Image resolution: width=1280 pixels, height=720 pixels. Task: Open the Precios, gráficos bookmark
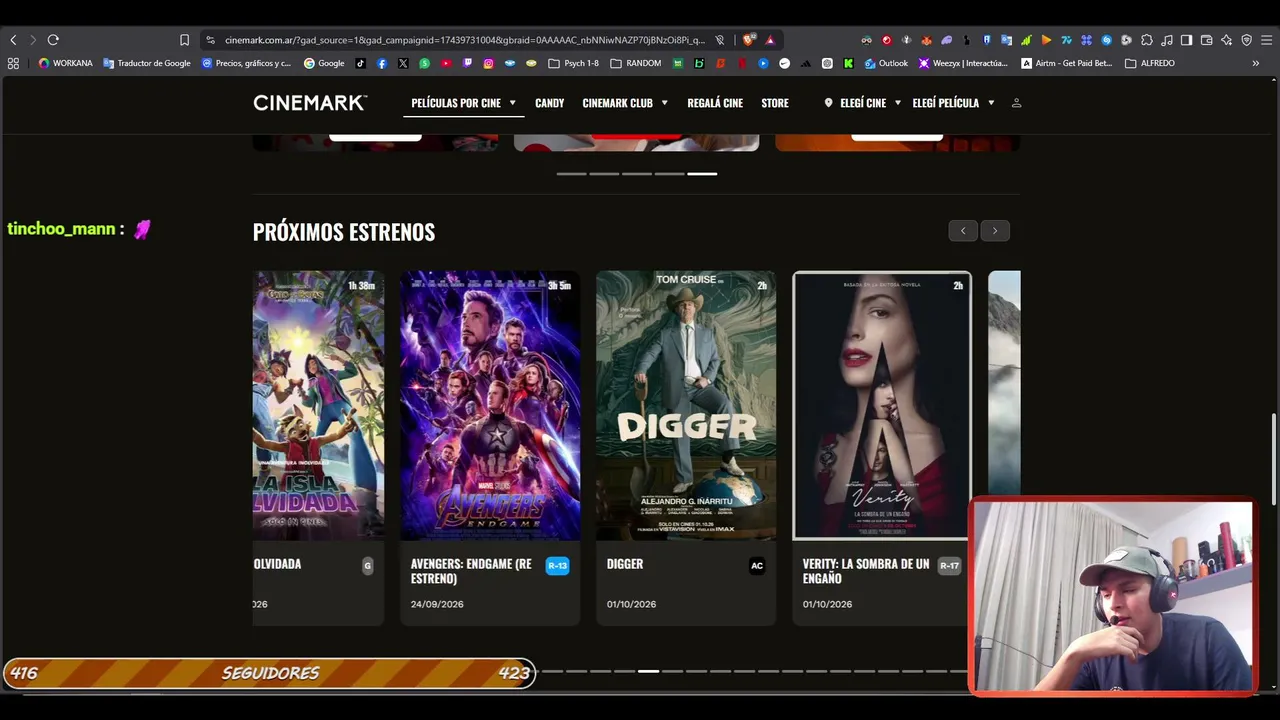point(247,63)
